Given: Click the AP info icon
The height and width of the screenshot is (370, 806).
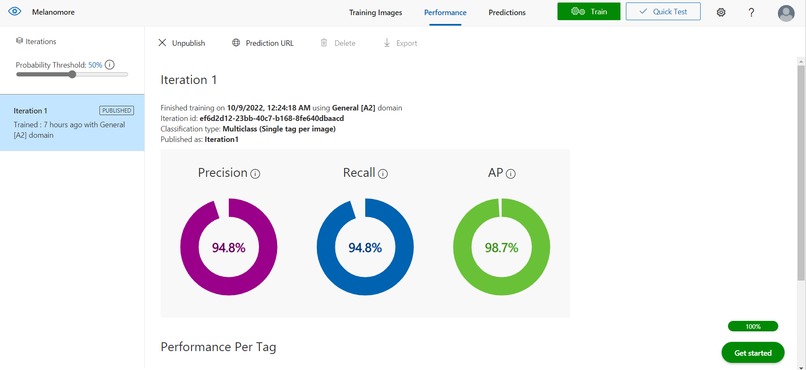Looking at the screenshot, I should [510, 174].
